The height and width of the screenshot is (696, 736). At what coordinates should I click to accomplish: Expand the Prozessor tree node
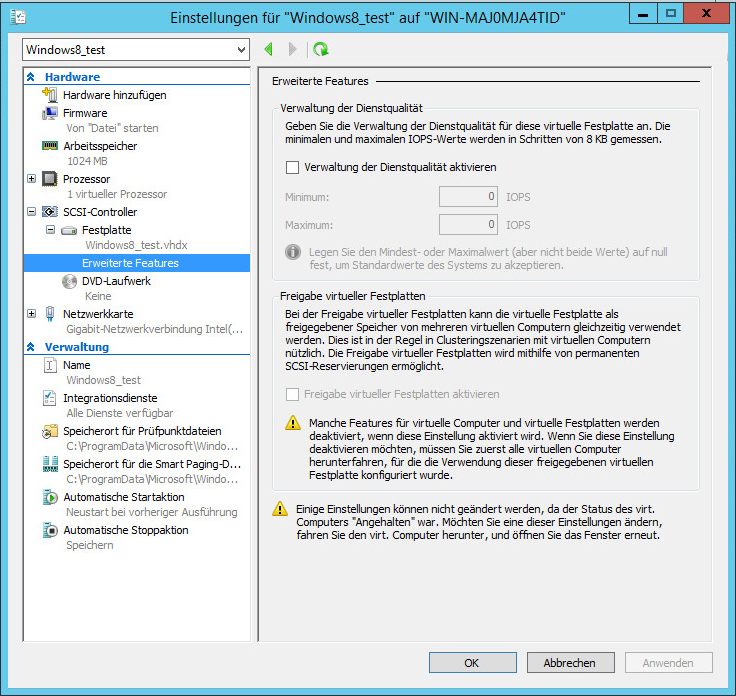pos(32,179)
